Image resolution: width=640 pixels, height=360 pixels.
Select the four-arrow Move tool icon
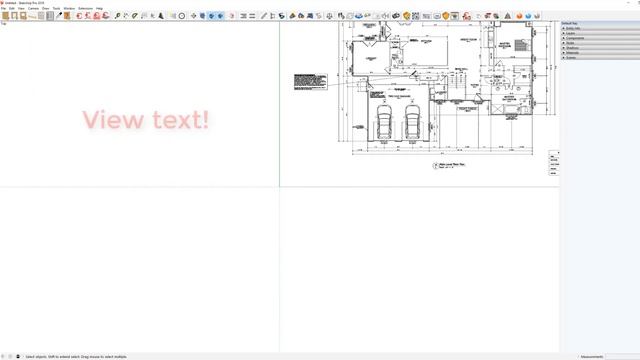click(193, 16)
